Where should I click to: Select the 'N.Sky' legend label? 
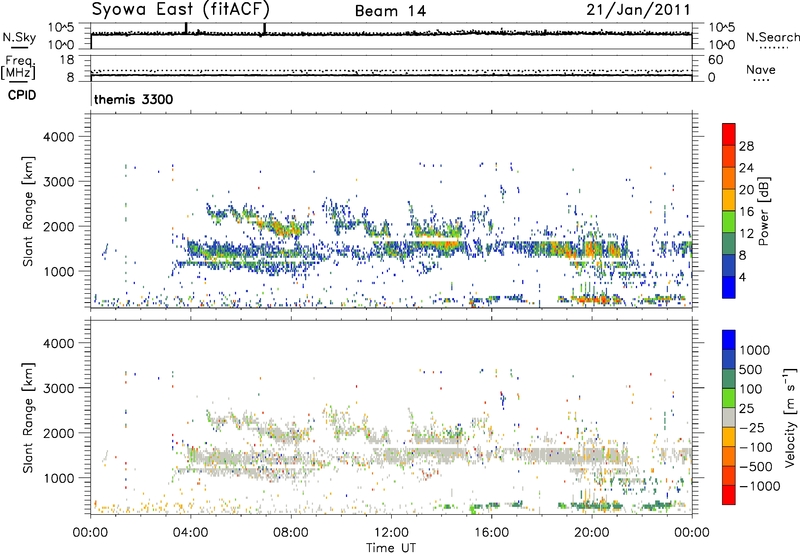click(x=19, y=37)
